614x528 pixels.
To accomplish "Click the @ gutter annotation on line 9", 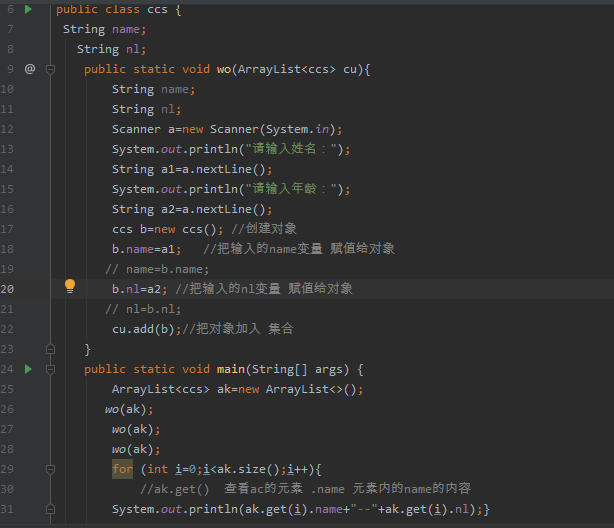I will click(x=30, y=69).
